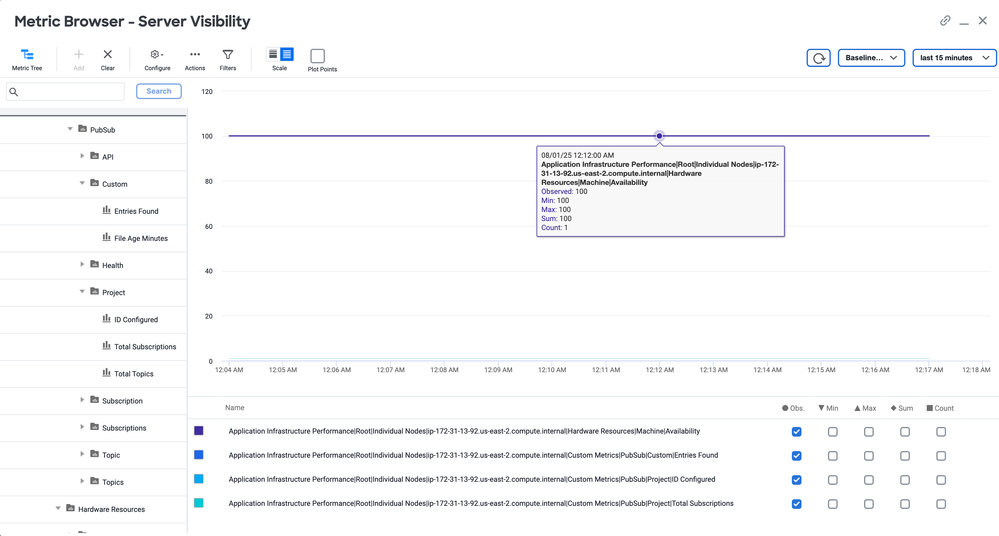
Task: Select the left Scale mode icon
Action: coord(273,54)
